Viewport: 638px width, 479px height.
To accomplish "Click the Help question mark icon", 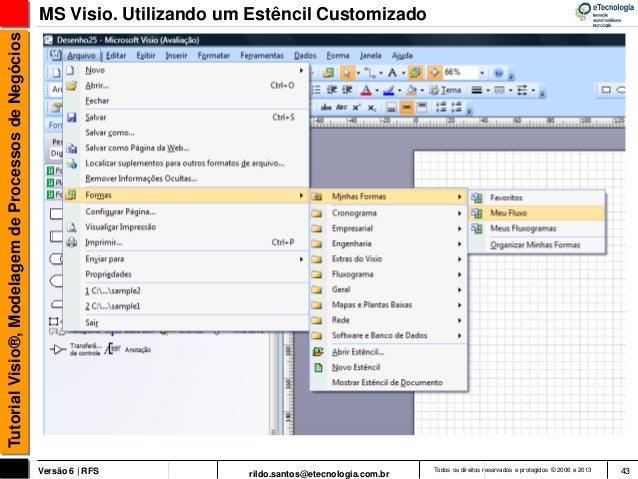I will tap(498, 73).
